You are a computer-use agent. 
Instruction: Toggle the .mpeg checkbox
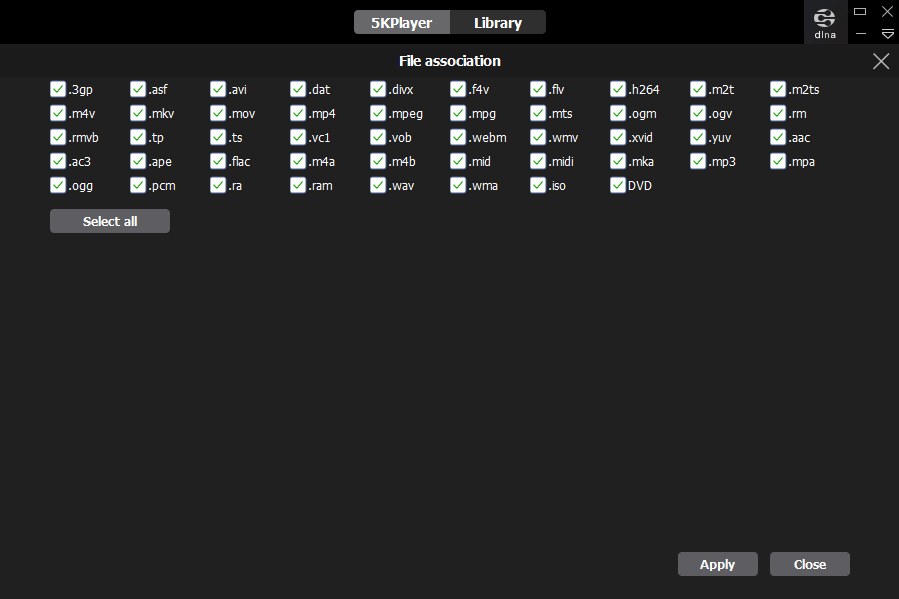[x=378, y=113]
